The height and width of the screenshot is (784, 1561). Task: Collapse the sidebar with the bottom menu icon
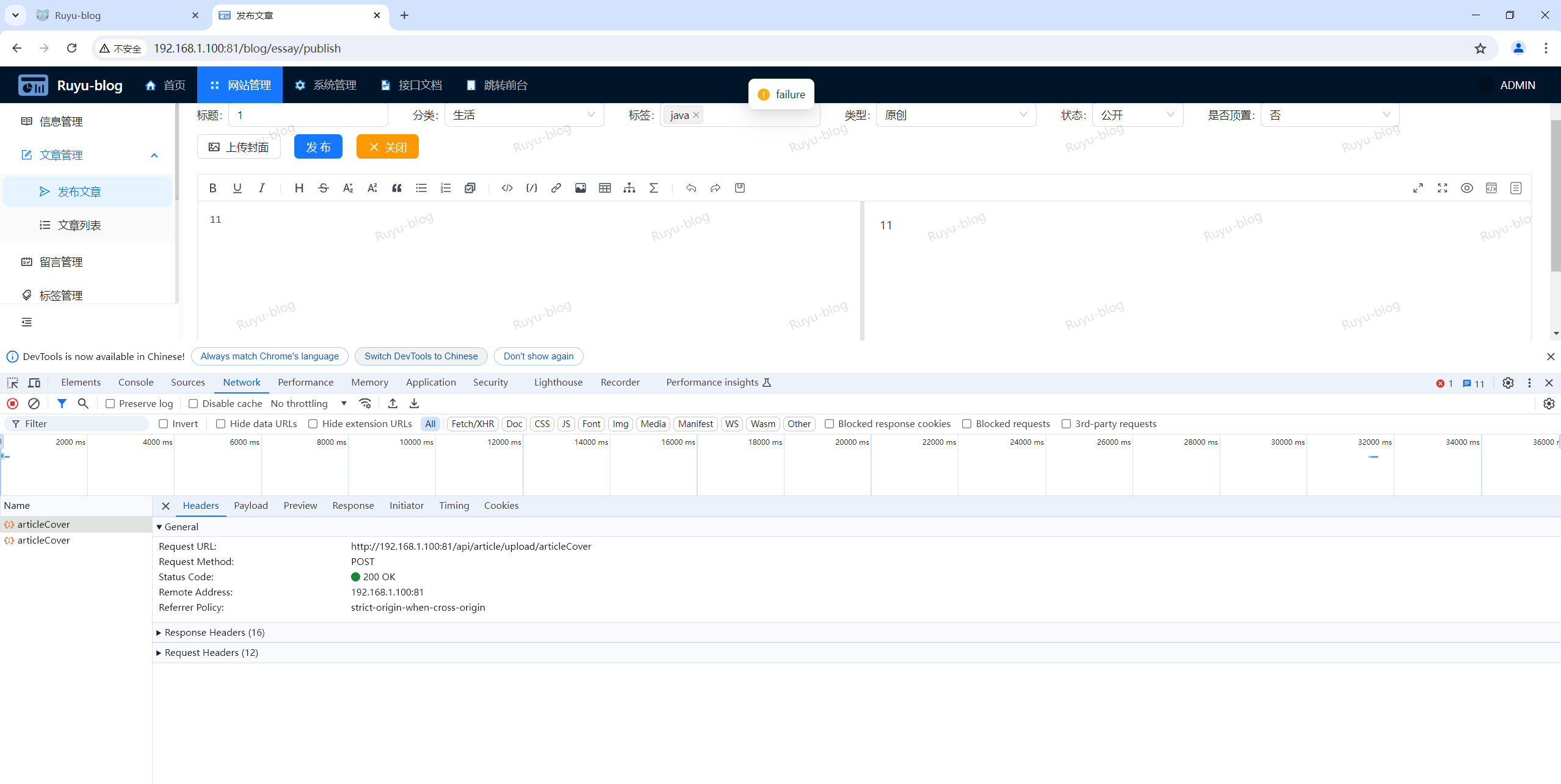coord(27,322)
